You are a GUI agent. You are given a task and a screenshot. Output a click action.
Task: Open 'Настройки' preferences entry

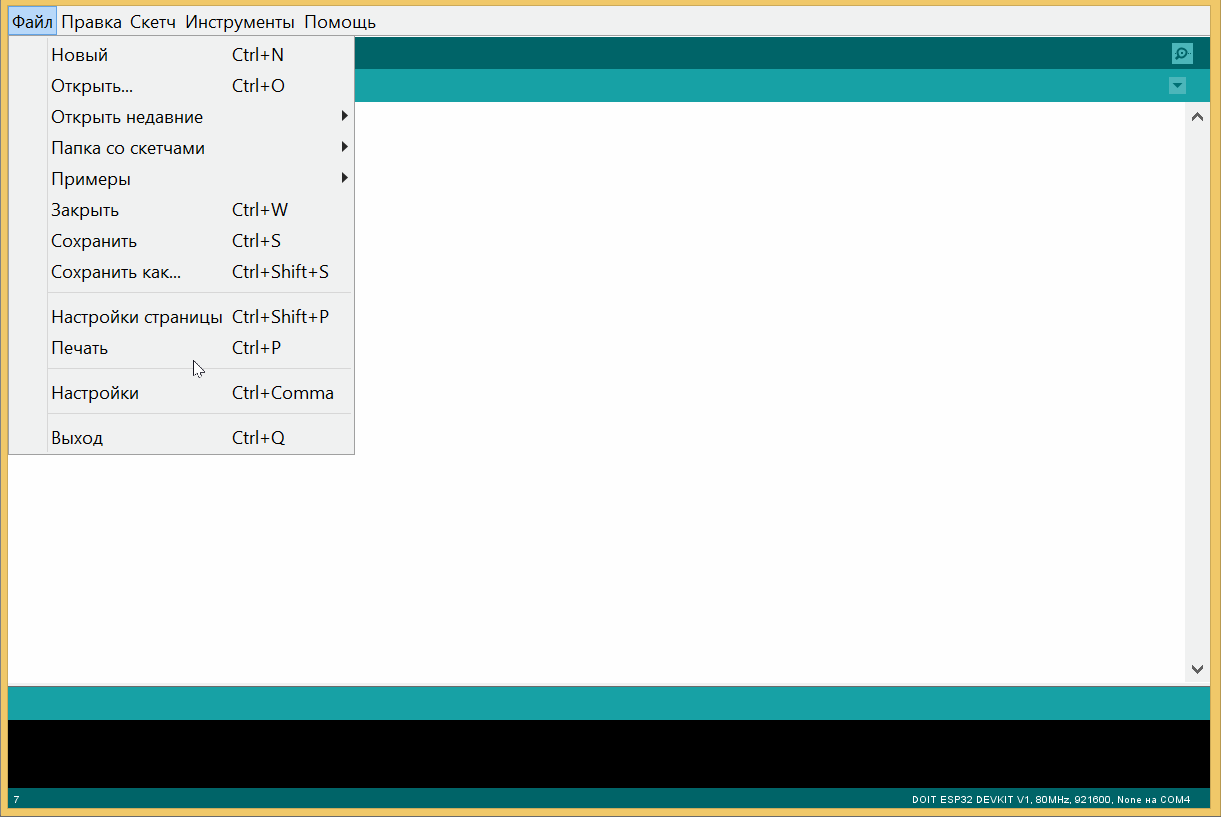pos(95,393)
